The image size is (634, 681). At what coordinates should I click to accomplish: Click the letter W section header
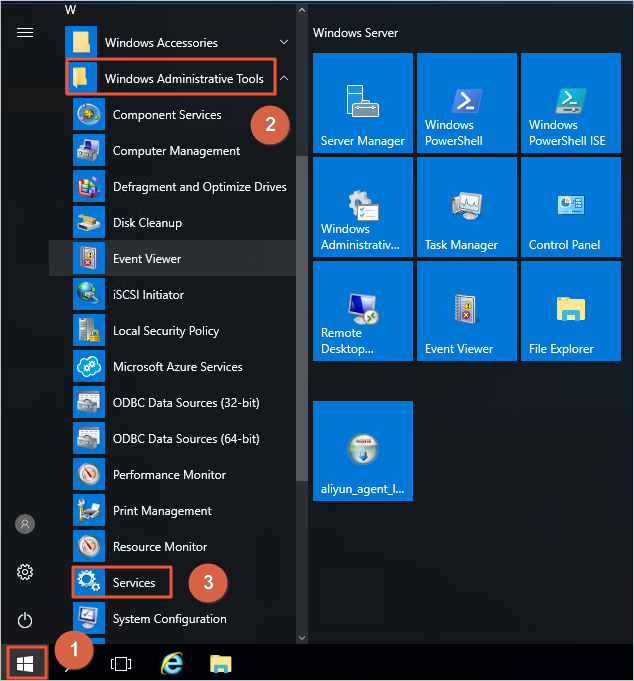pos(70,10)
